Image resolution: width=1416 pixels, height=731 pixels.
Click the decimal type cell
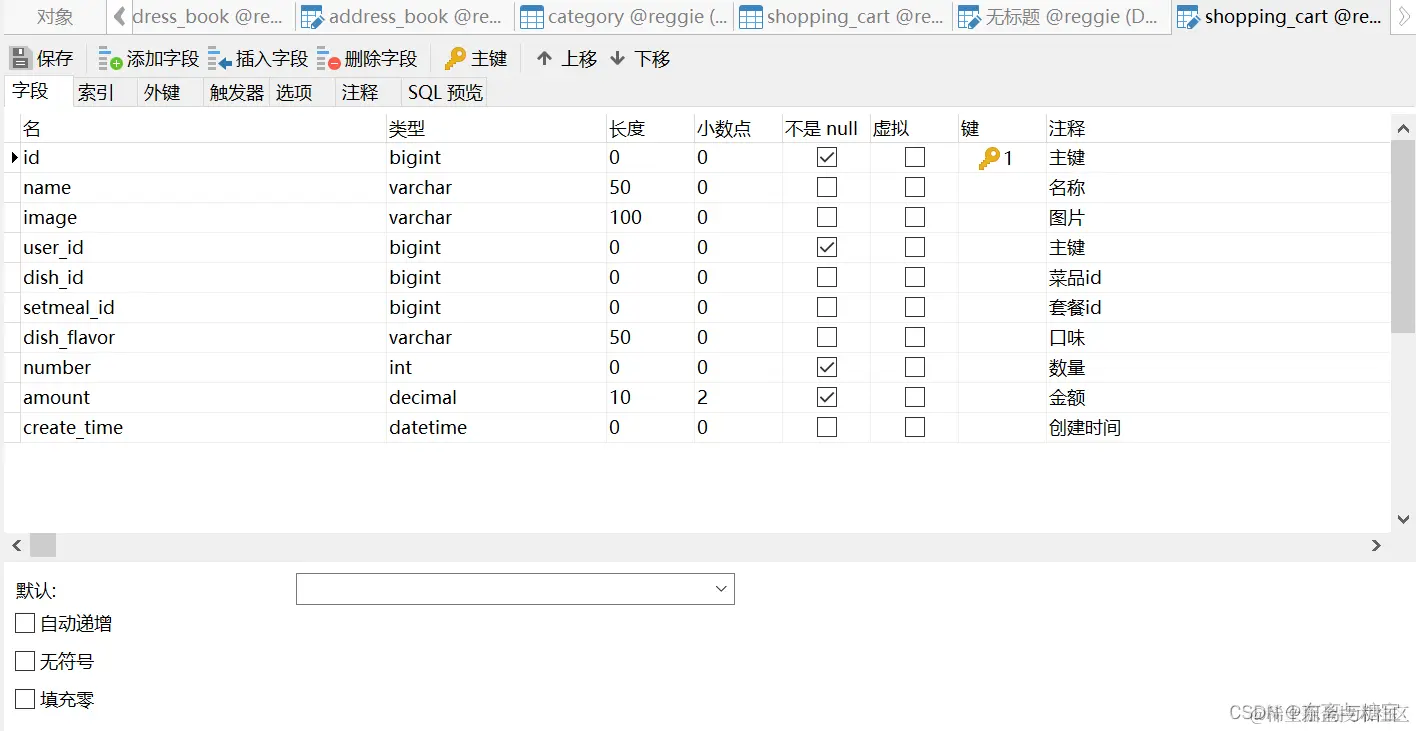point(496,397)
